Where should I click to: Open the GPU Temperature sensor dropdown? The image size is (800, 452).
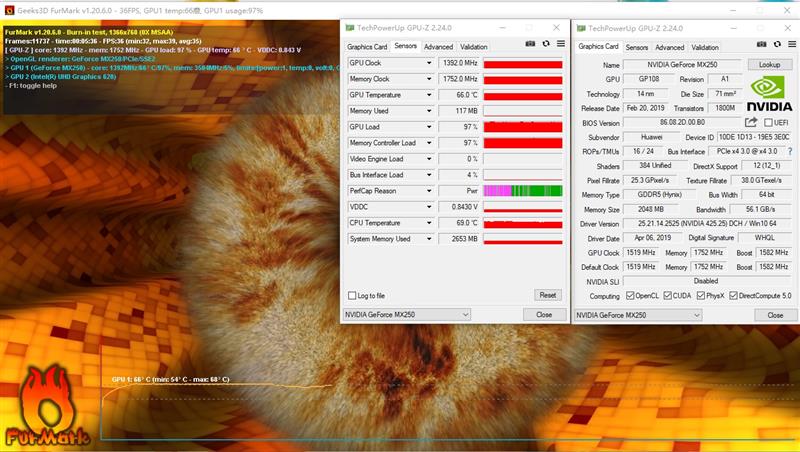429,95
